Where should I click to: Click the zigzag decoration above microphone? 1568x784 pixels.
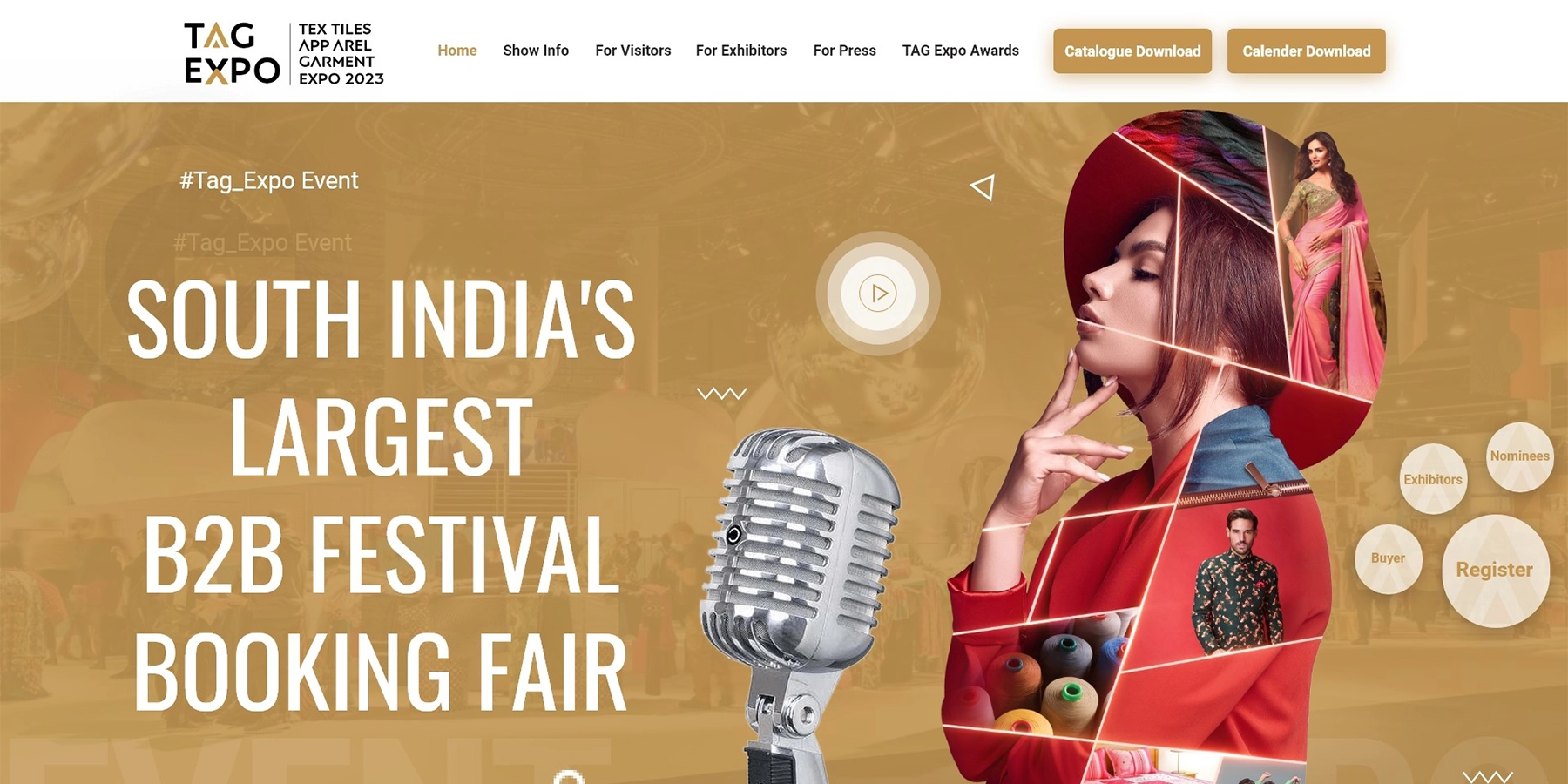point(721,394)
